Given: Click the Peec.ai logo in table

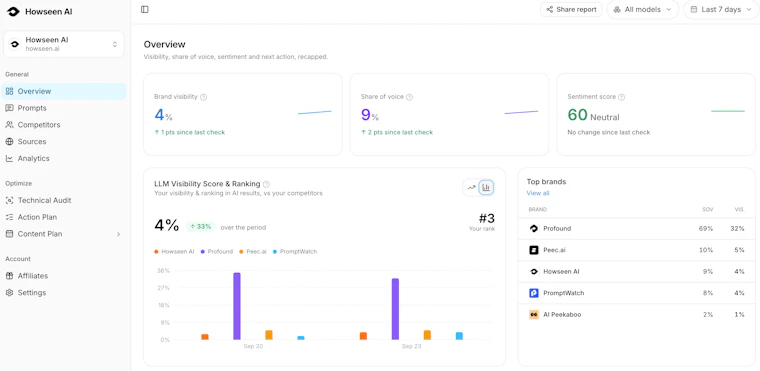Looking at the screenshot, I should tap(534, 250).
